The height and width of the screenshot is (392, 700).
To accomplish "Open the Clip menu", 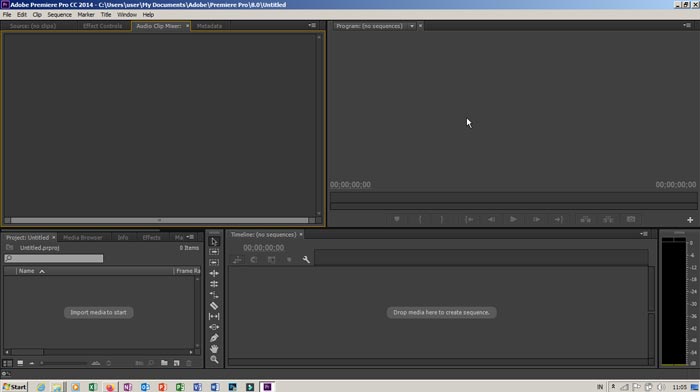I will coord(37,15).
